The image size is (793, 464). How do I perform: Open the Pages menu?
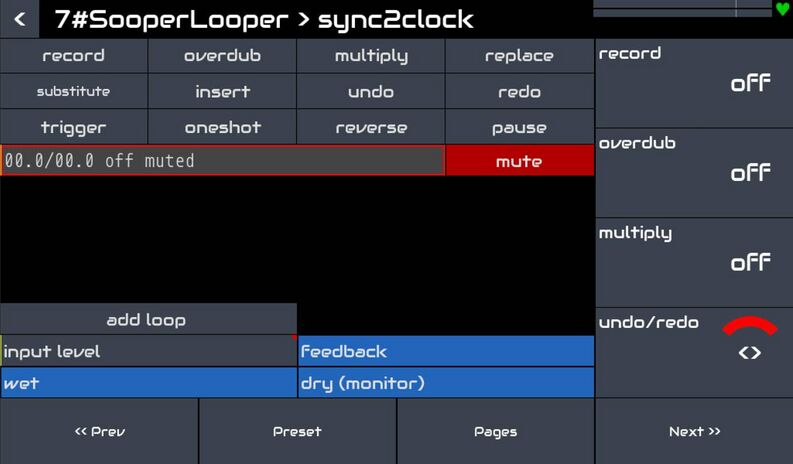click(x=495, y=431)
